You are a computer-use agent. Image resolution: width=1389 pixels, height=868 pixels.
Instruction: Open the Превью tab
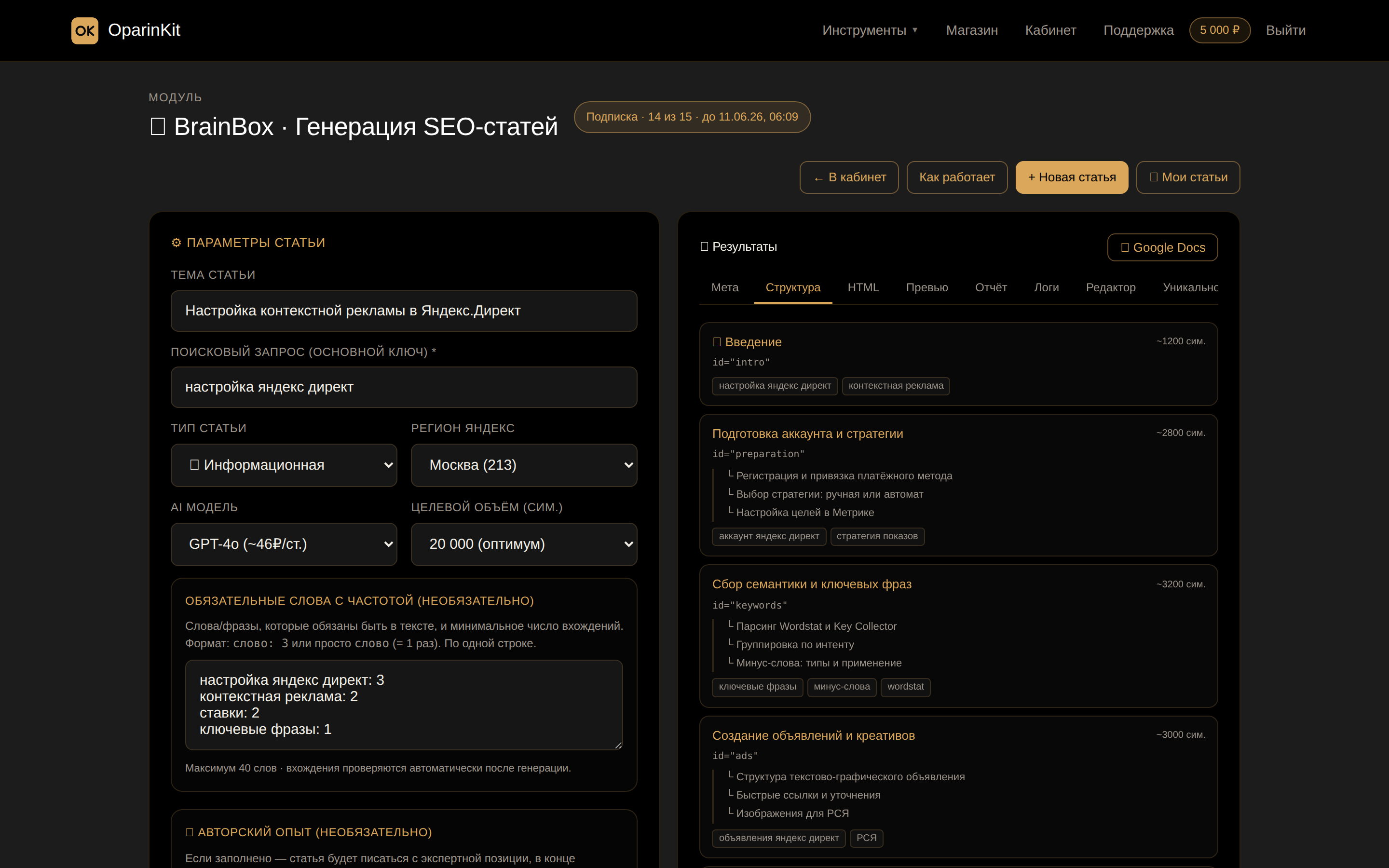926,287
